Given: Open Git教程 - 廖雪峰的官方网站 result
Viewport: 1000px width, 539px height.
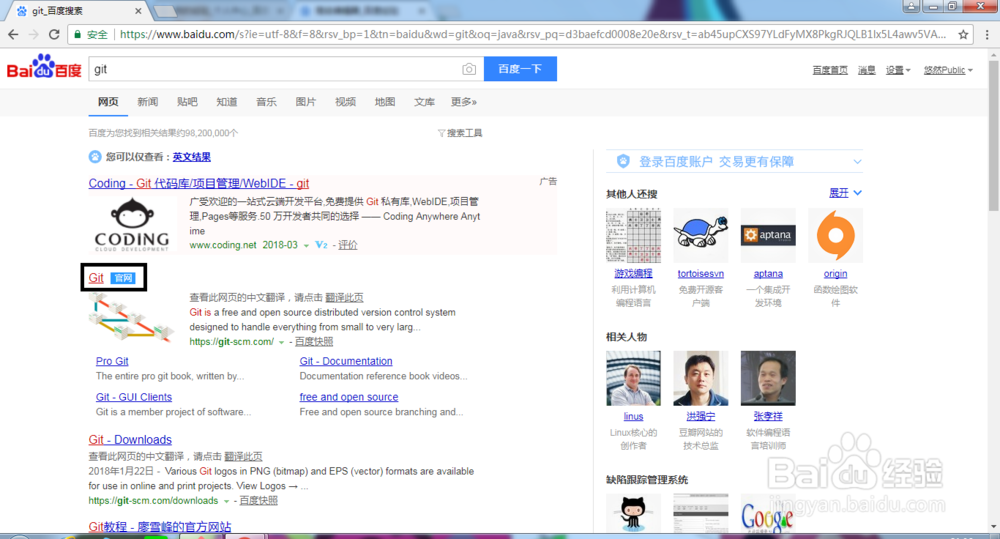Looking at the screenshot, I should pyautogui.click(x=159, y=527).
